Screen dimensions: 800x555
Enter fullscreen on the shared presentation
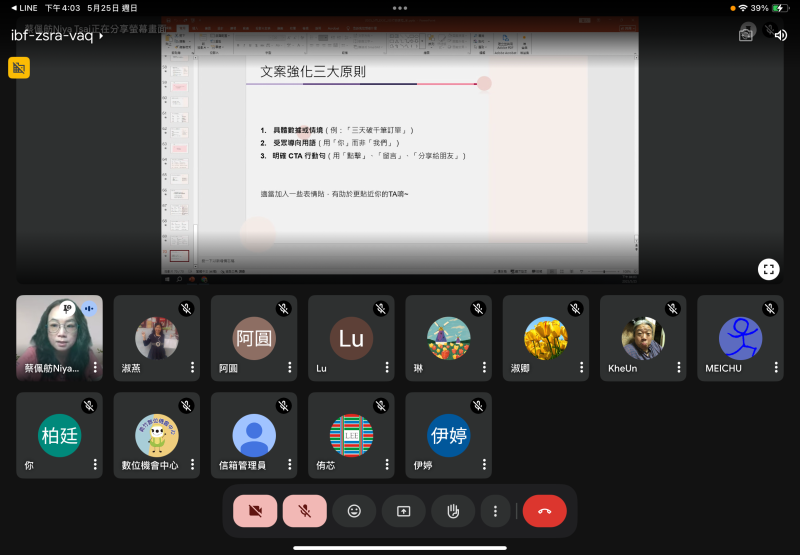point(768,268)
